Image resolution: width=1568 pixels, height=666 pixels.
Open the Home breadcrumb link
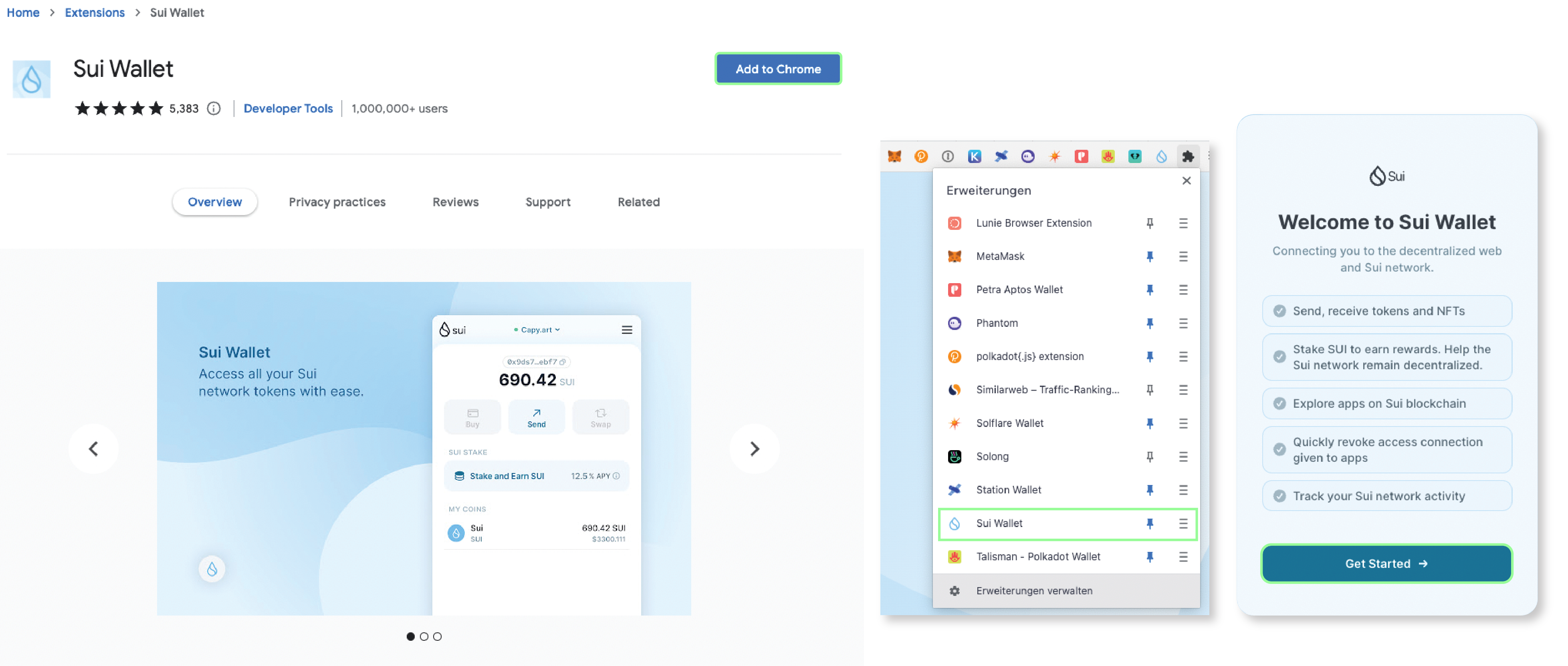(23, 12)
